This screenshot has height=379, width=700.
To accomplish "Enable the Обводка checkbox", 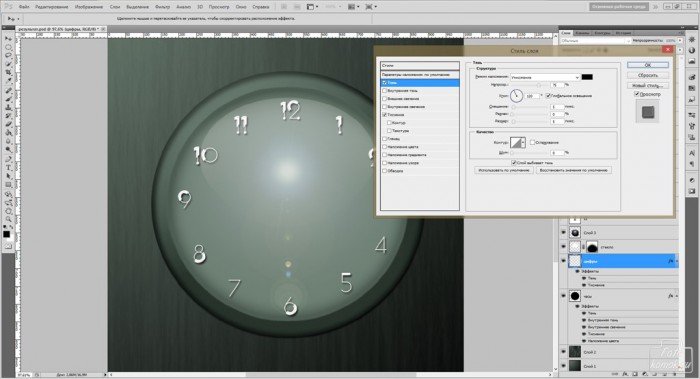I will pyautogui.click(x=384, y=171).
